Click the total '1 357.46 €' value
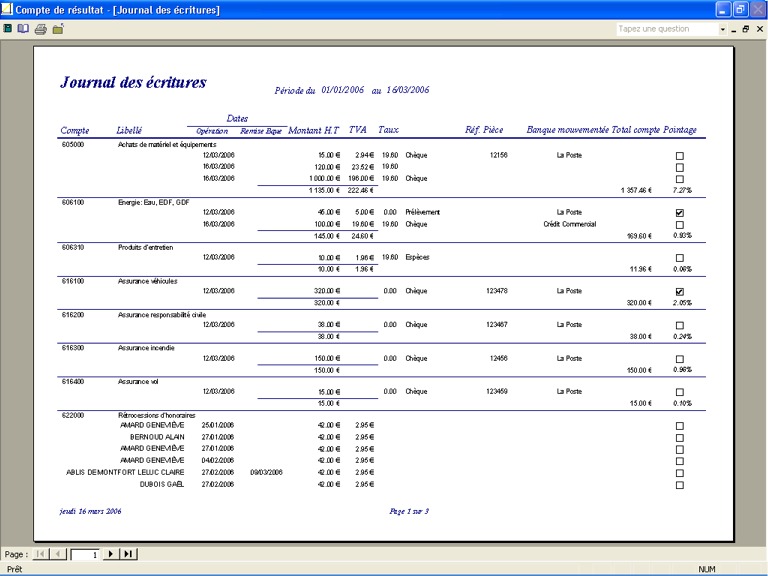Viewport: 768px width, 576px height. (x=636, y=191)
